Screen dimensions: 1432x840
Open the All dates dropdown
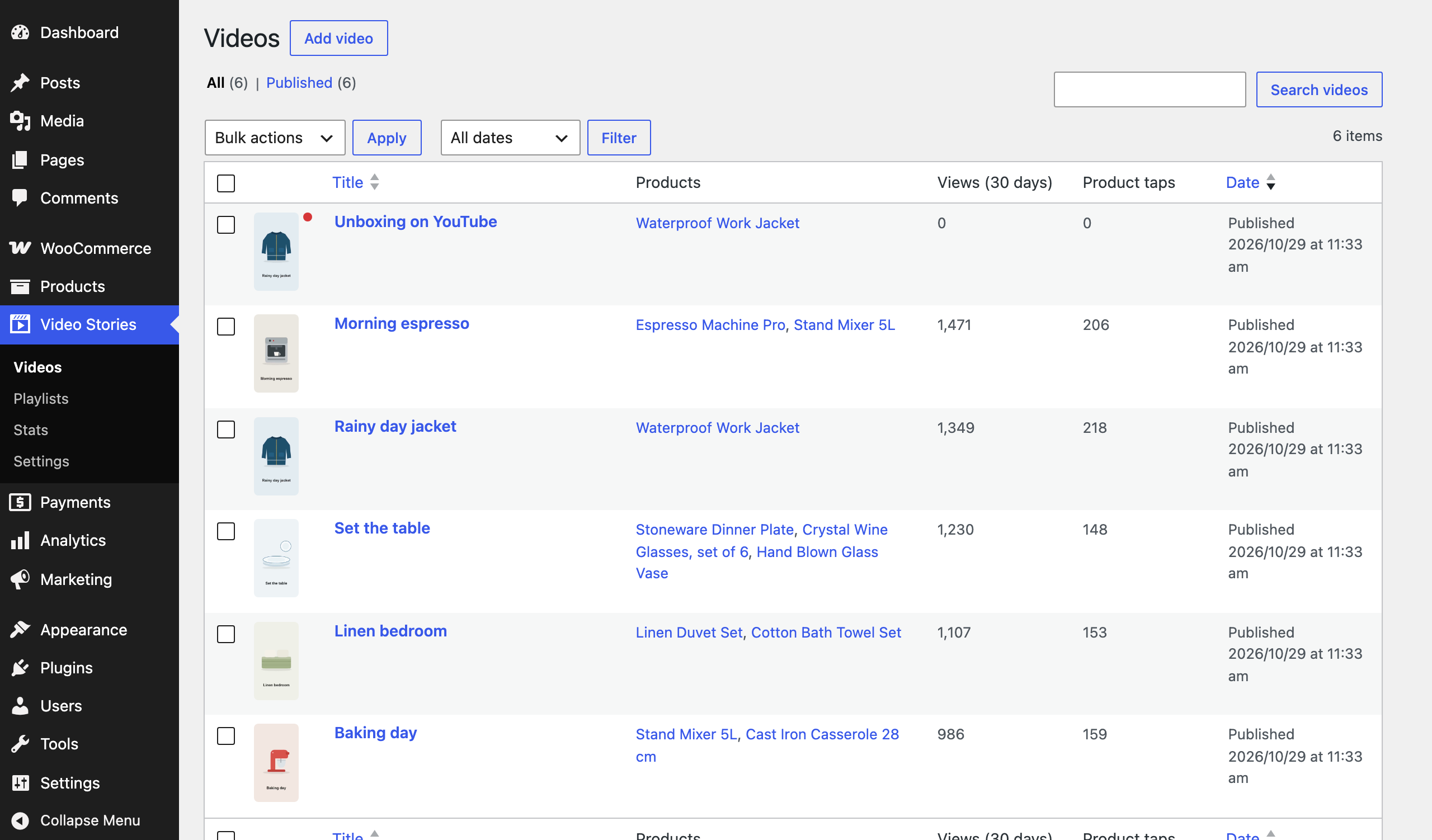tap(510, 138)
